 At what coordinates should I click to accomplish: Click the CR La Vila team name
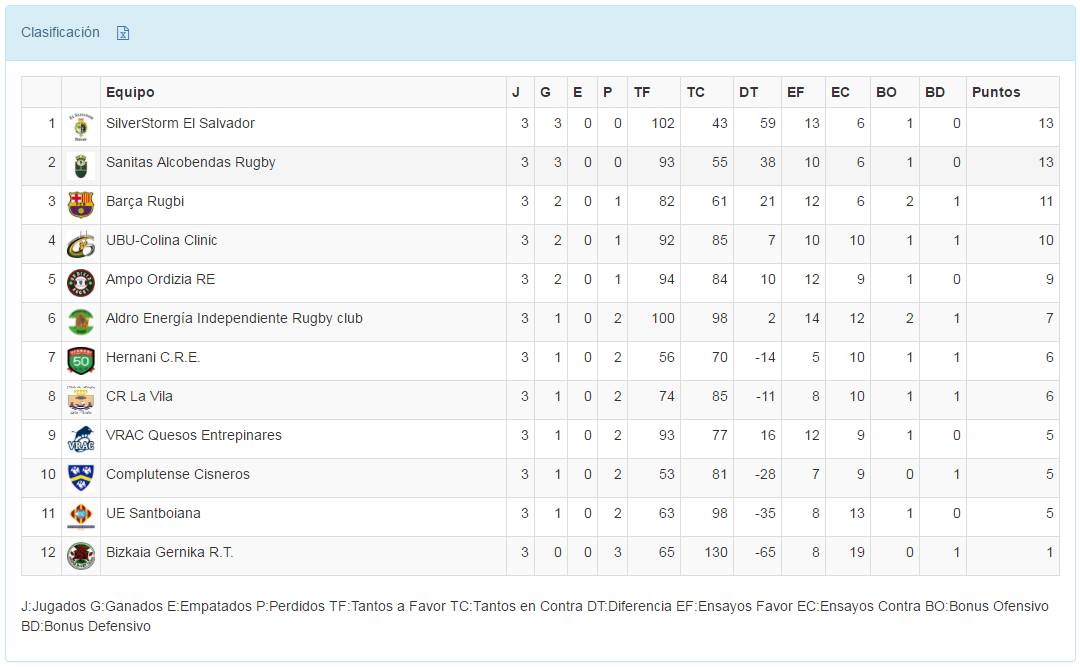139,397
